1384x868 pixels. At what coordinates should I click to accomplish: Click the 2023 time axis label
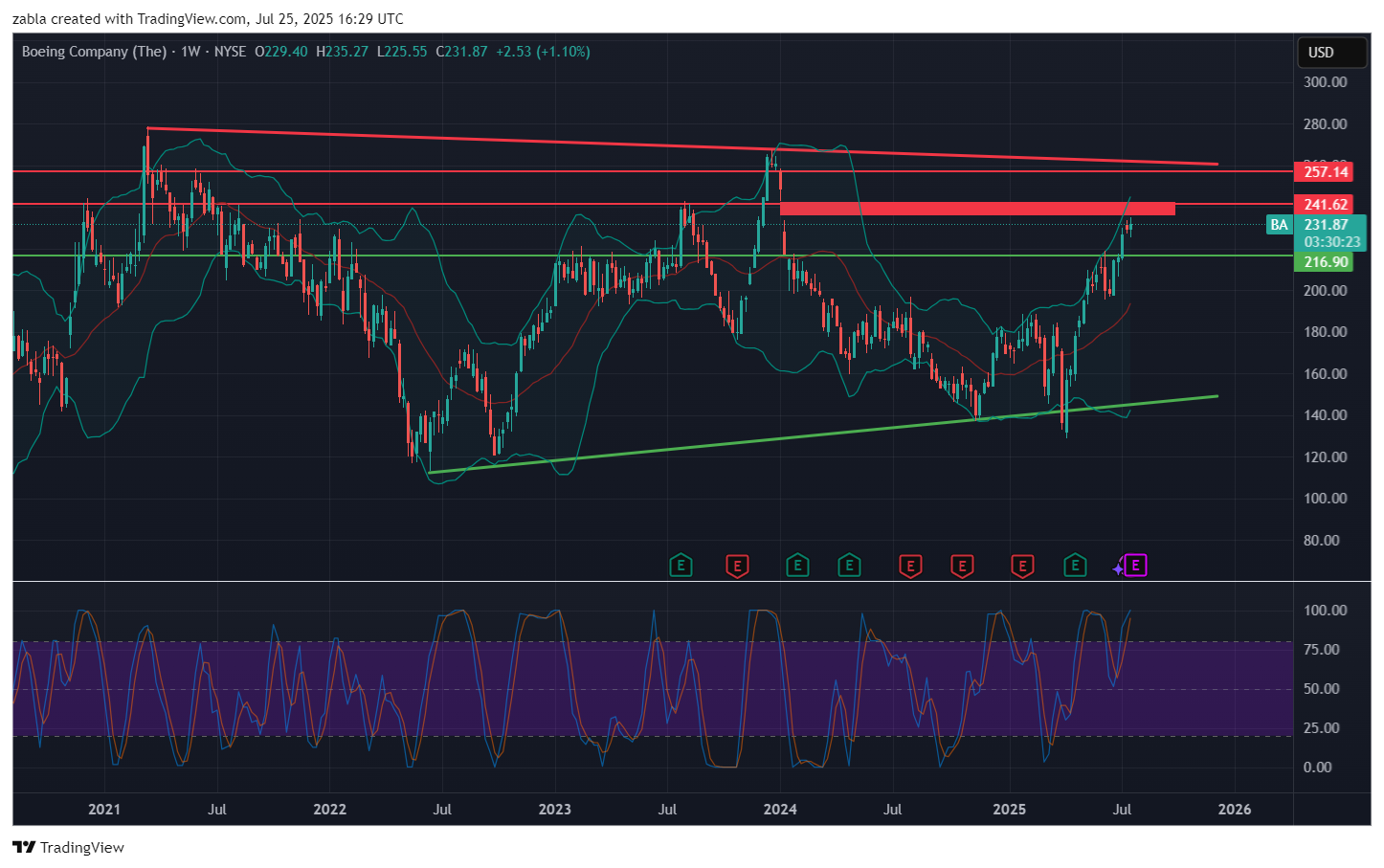click(x=555, y=810)
